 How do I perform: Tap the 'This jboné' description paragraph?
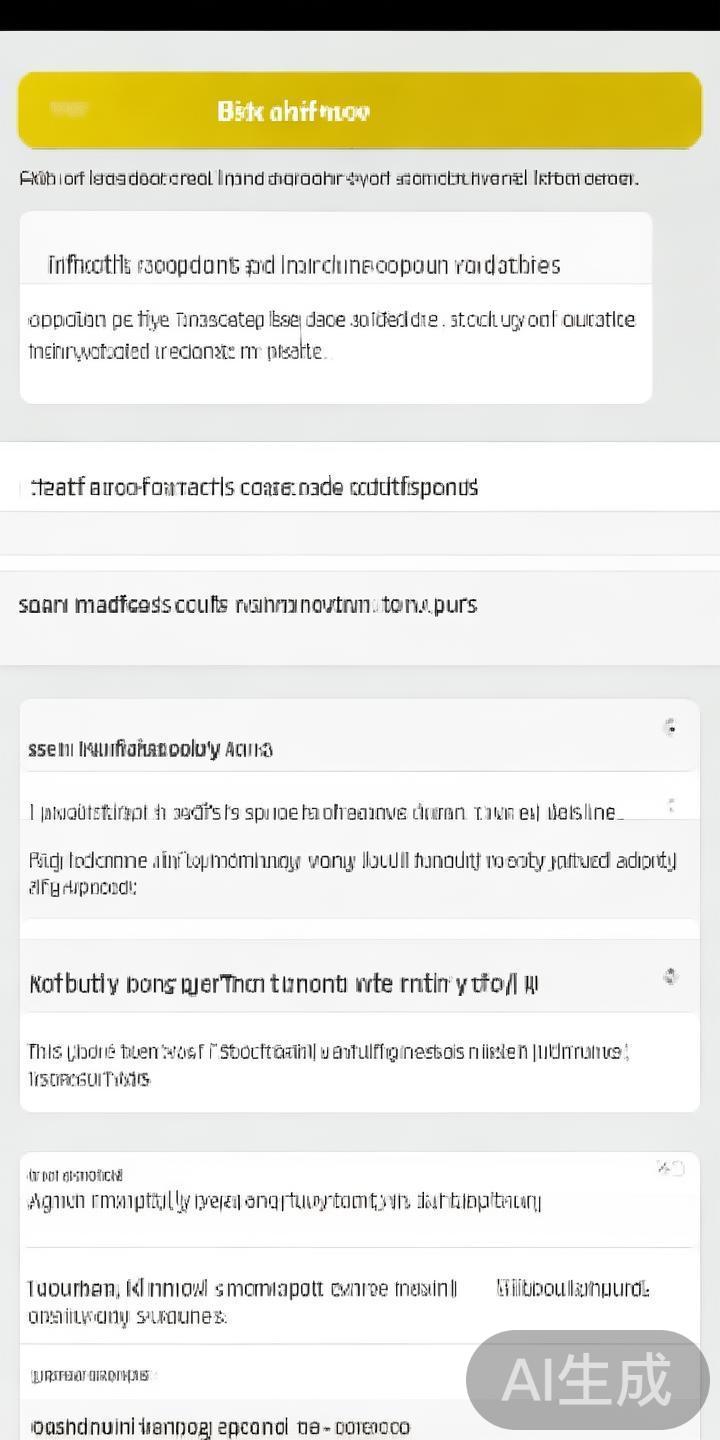click(328, 1065)
